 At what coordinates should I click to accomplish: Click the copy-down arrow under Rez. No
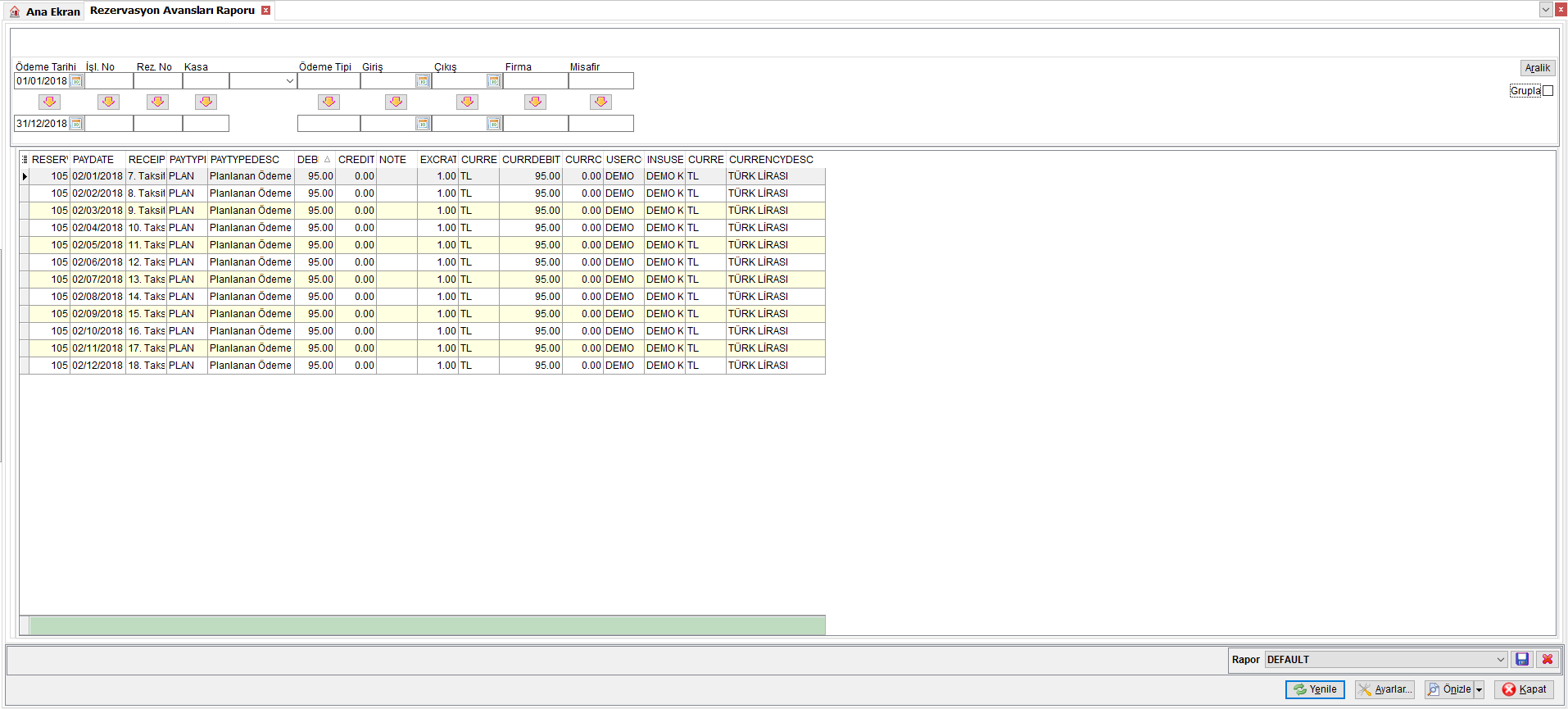pyautogui.click(x=157, y=102)
